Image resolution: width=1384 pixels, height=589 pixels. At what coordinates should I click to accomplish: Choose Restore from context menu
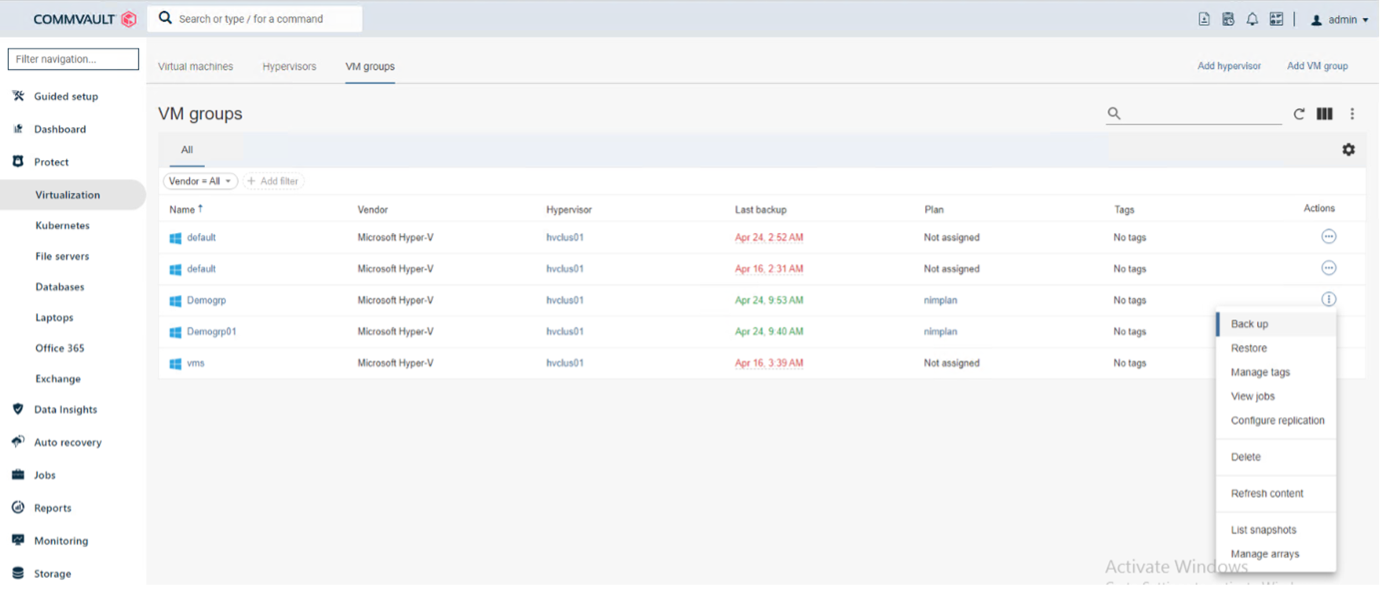[1276, 348]
